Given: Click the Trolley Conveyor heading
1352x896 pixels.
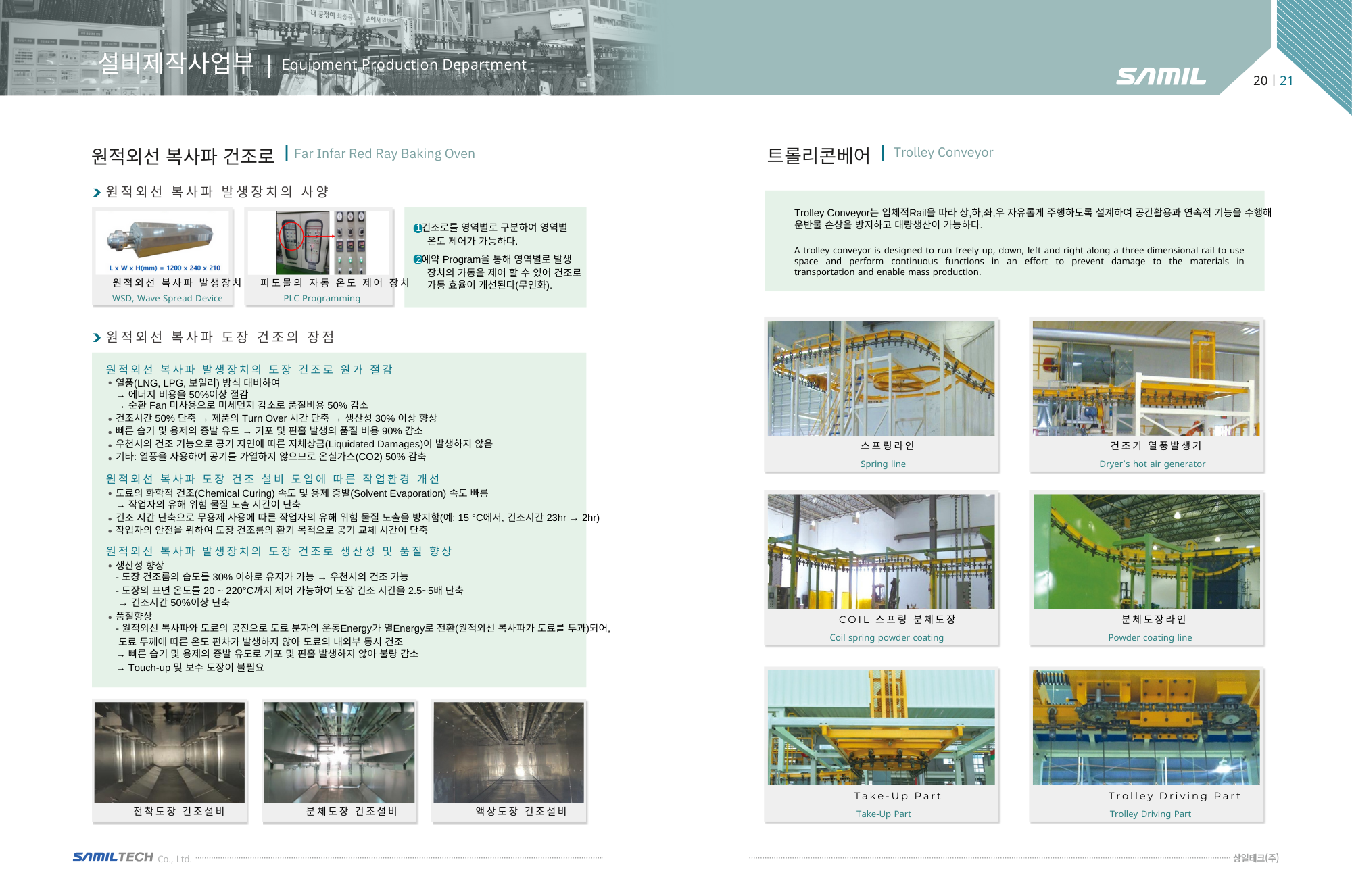Looking at the screenshot, I should [x=943, y=153].
